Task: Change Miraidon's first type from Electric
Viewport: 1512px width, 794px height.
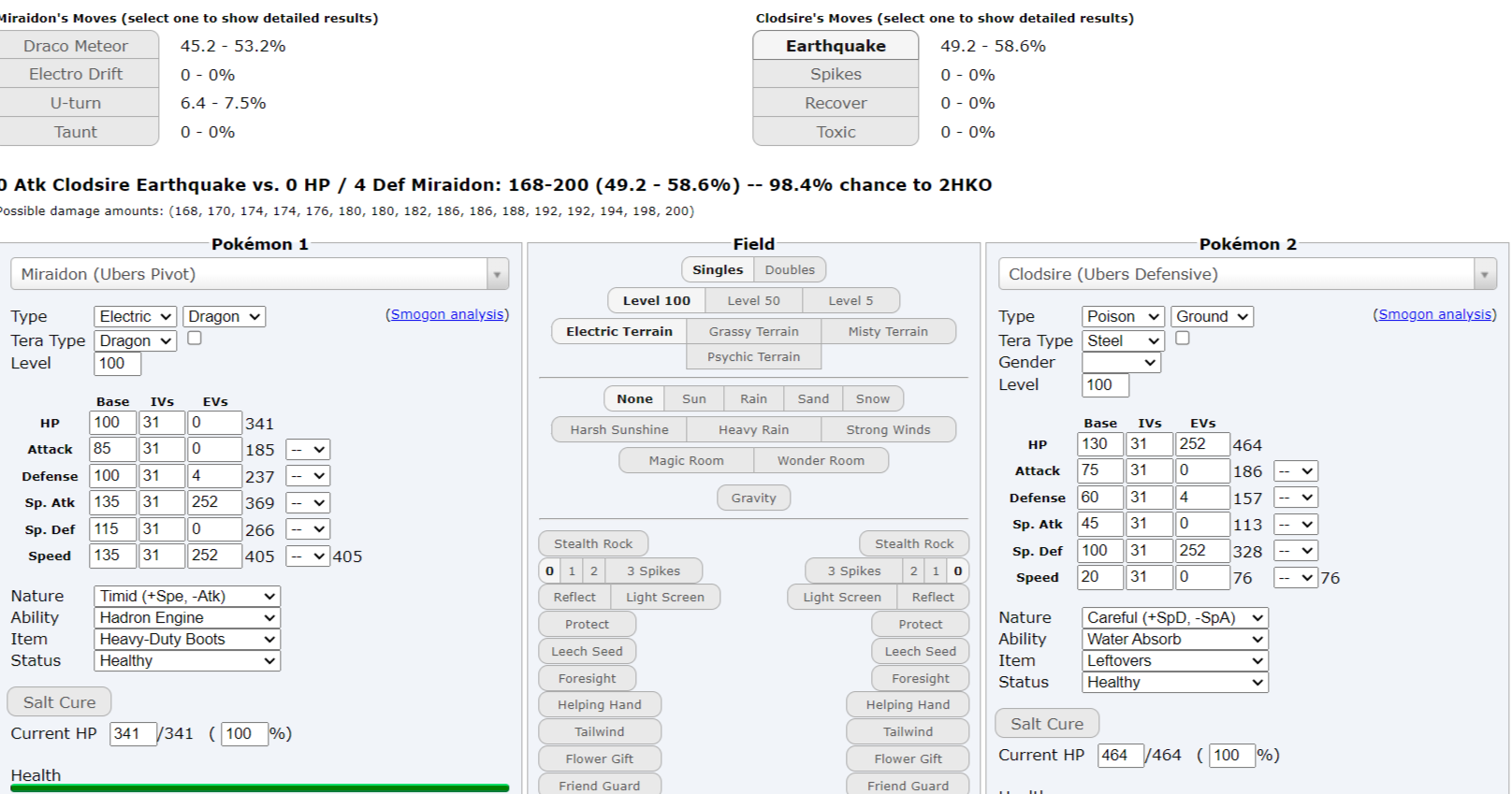Action: pyautogui.click(x=135, y=317)
